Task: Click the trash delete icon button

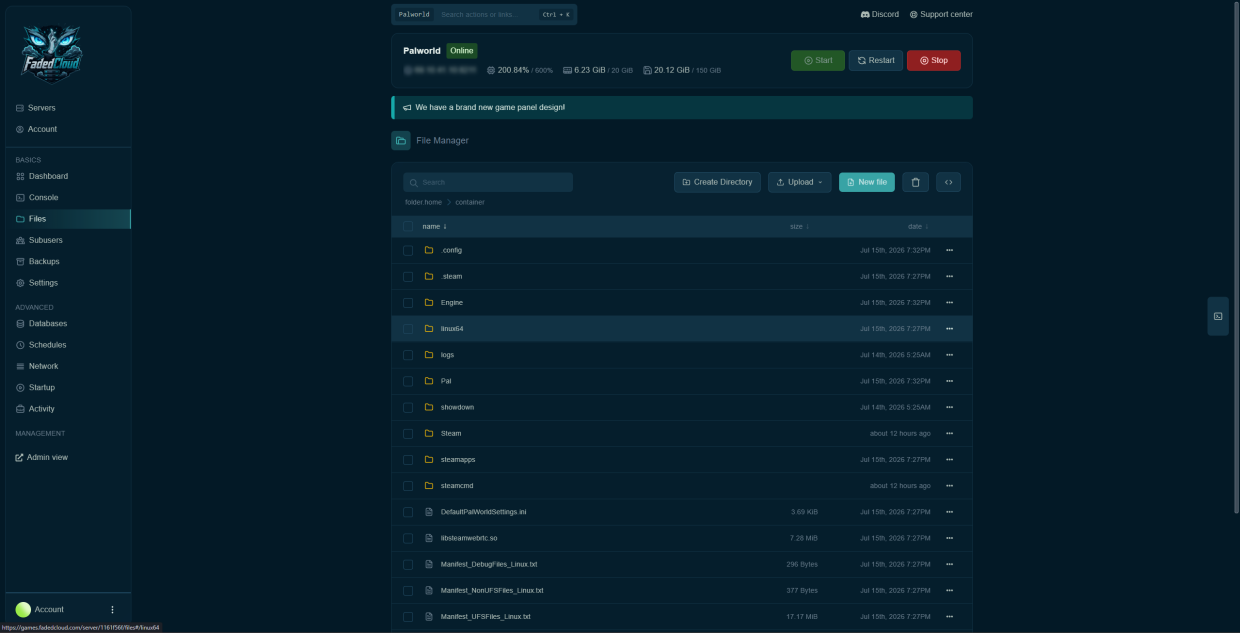Action: tap(916, 182)
